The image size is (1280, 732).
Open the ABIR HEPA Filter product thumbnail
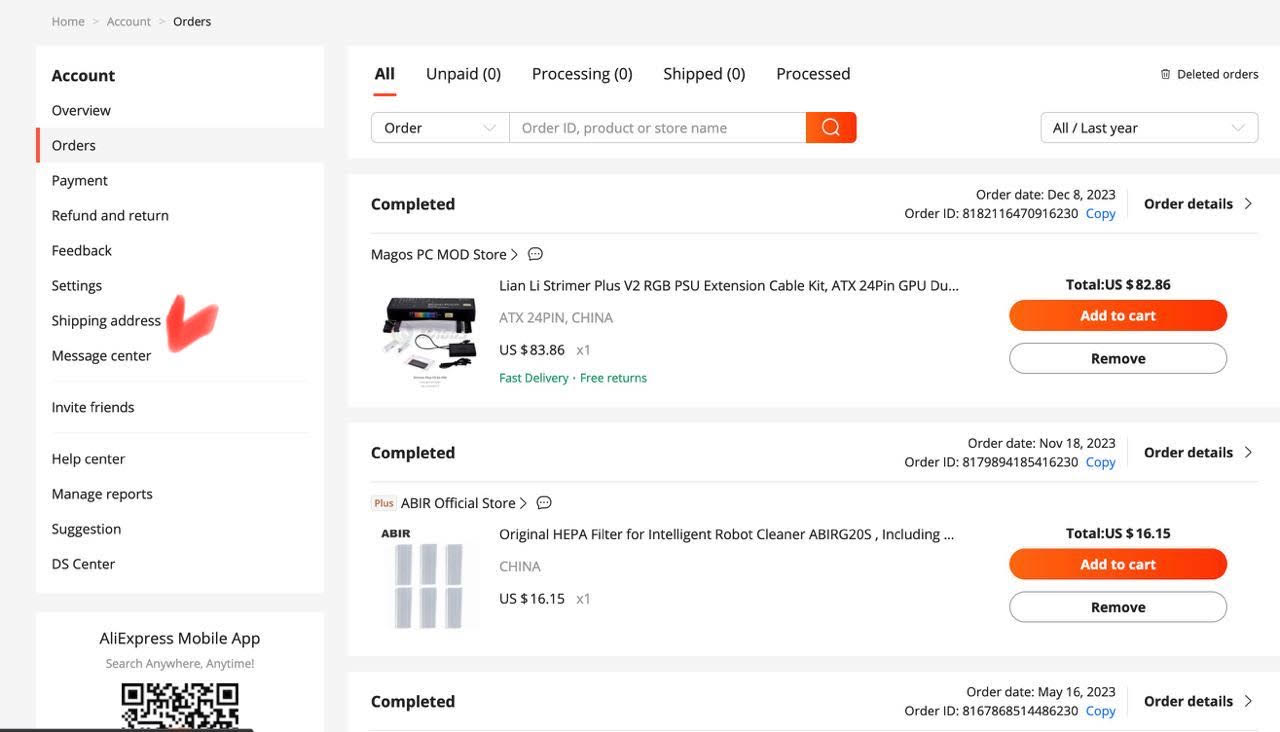pos(430,580)
